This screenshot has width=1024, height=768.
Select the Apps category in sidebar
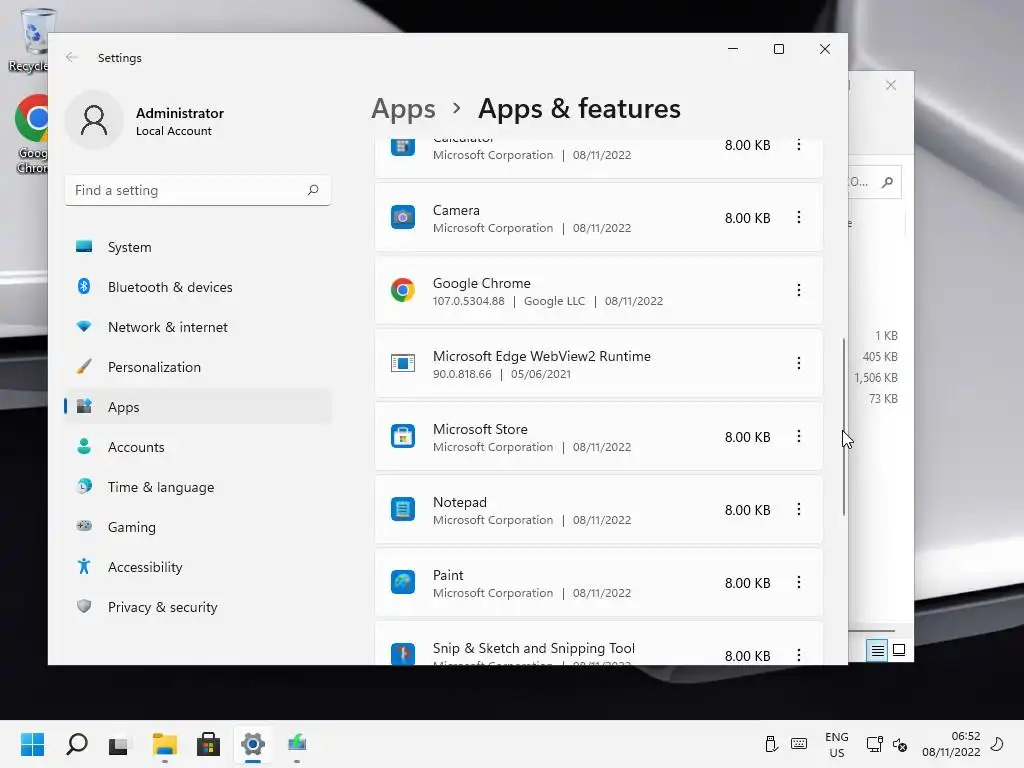point(198,407)
